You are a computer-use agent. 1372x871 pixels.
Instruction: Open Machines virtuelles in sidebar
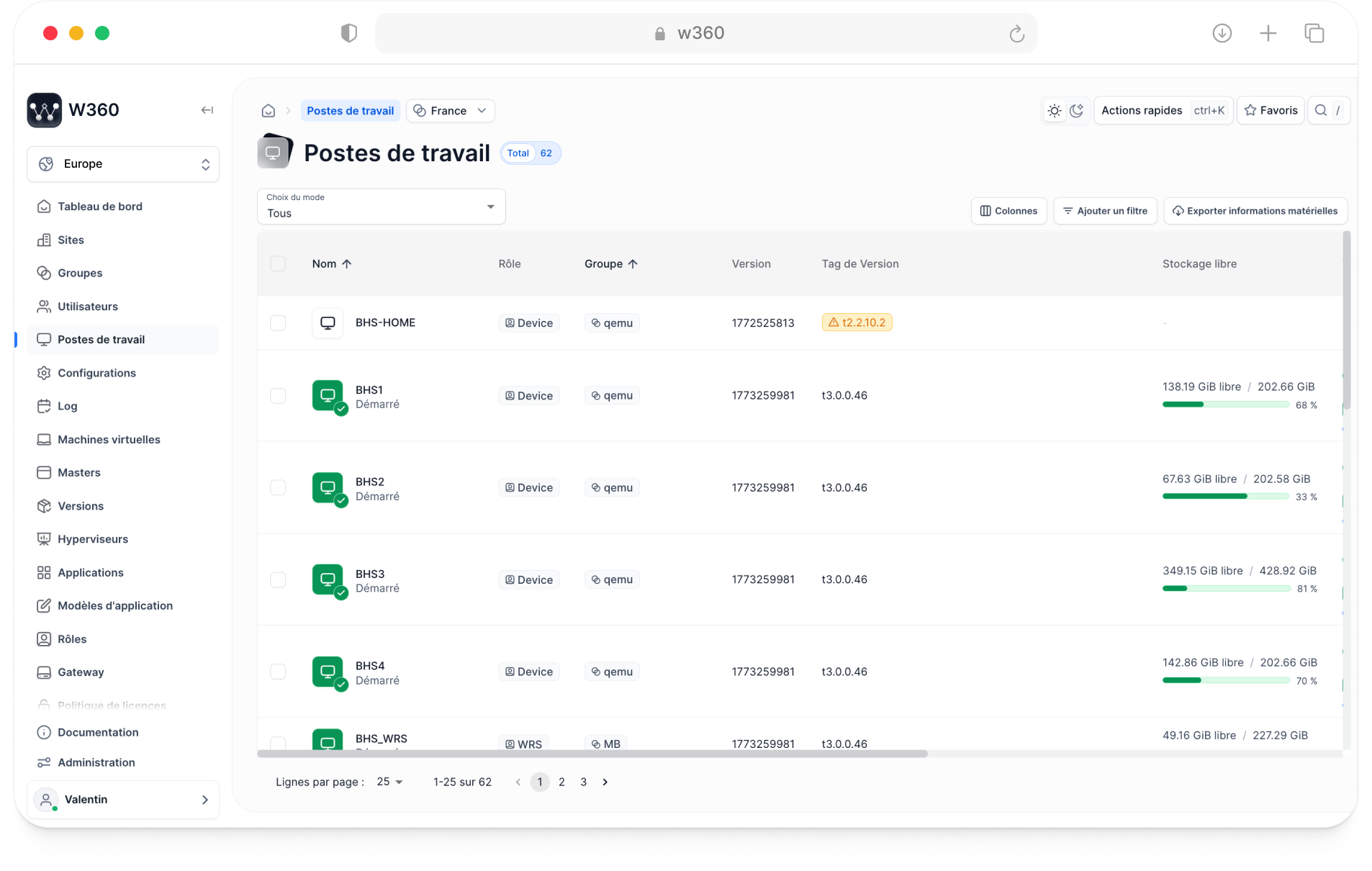point(109,440)
